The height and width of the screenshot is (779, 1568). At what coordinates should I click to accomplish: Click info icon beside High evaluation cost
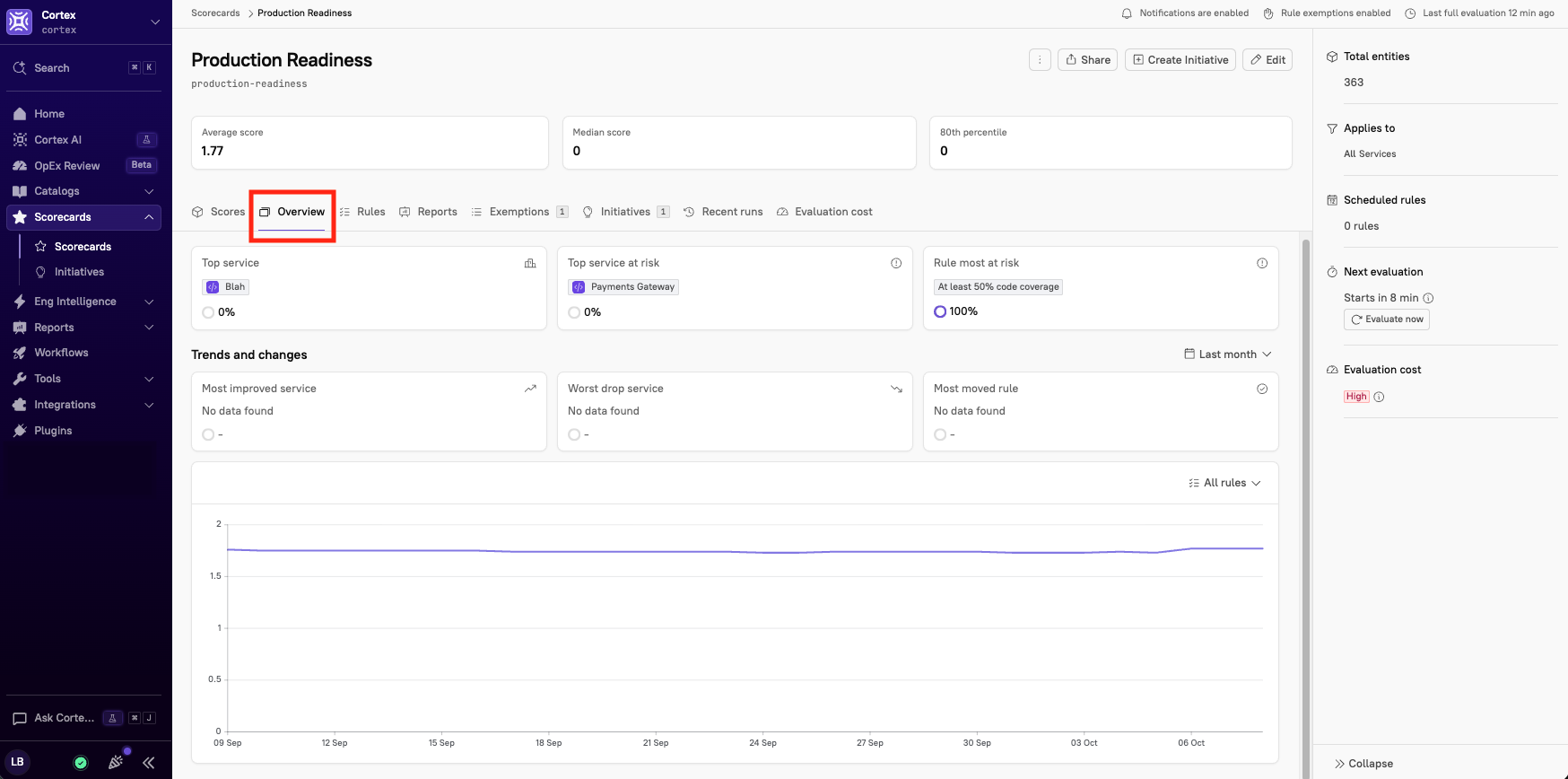[1380, 397]
